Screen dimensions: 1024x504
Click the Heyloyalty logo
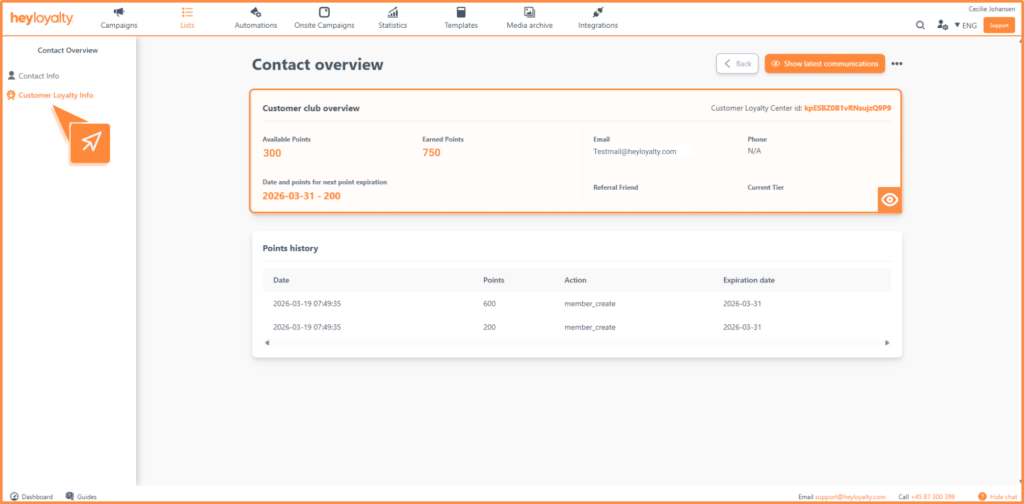coord(42,18)
